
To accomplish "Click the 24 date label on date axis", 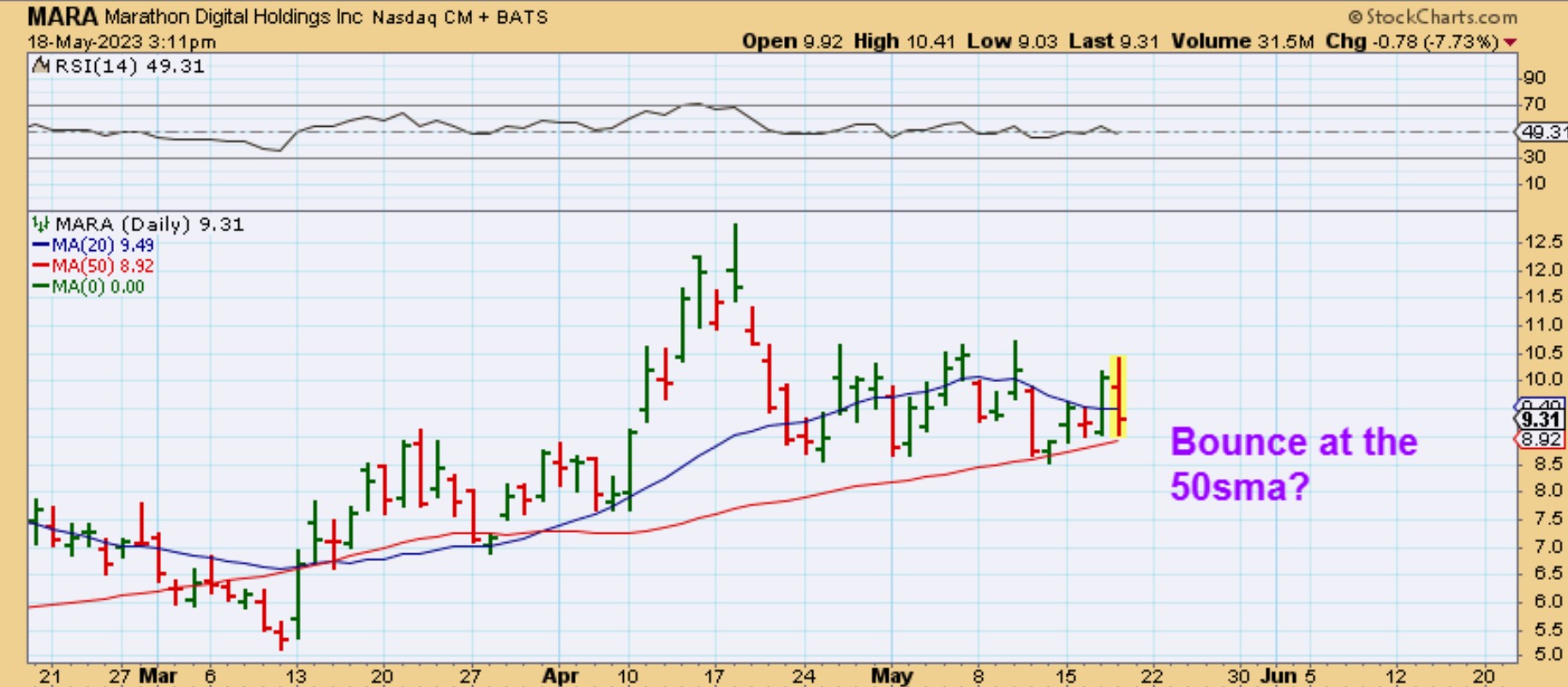I will 804,676.
